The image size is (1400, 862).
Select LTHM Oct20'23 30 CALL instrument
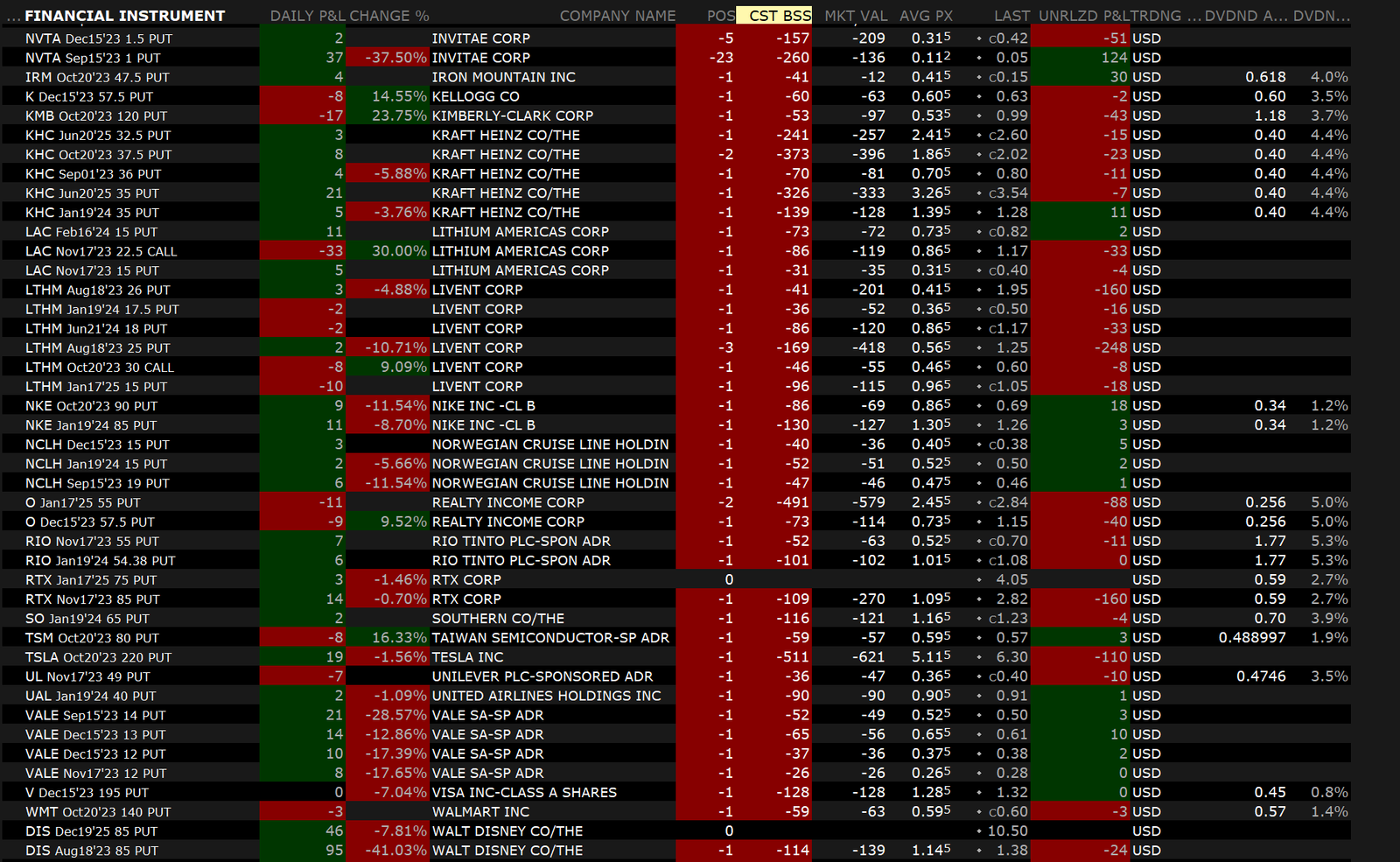[x=100, y=368]
